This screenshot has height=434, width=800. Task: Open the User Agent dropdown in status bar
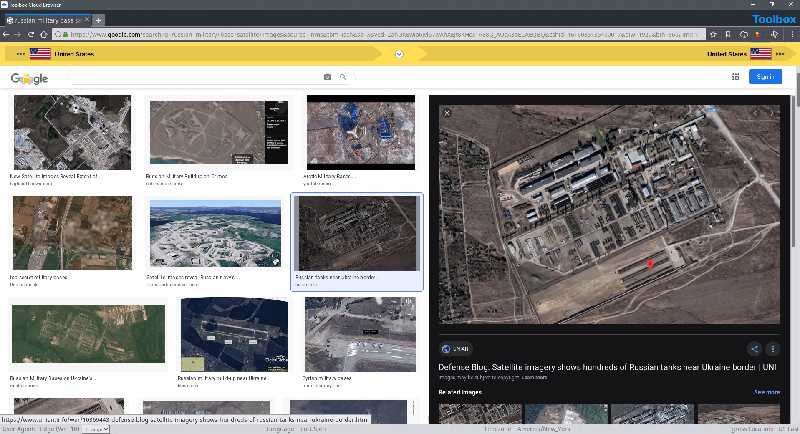click(95, 429)
